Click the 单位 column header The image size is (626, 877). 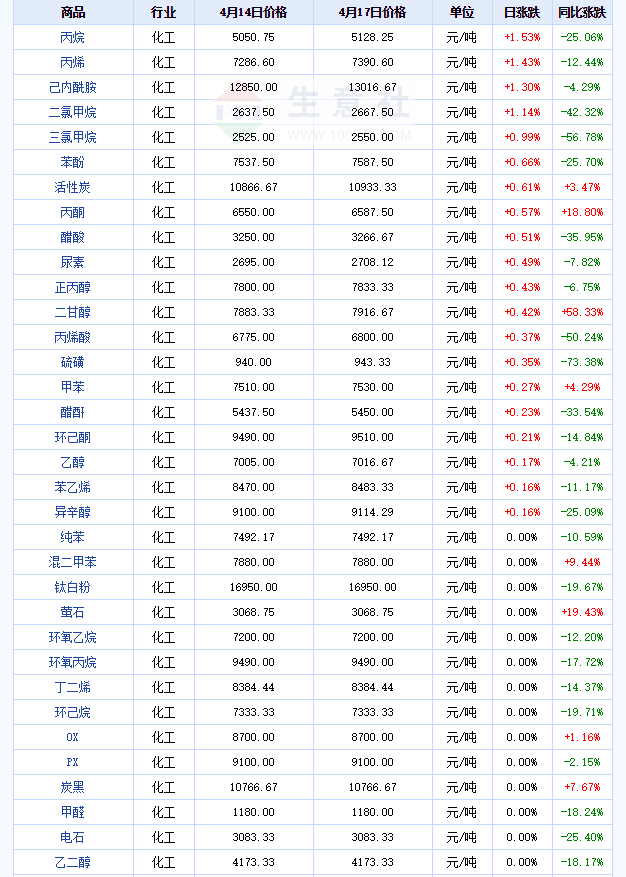[x=462, y=12]
